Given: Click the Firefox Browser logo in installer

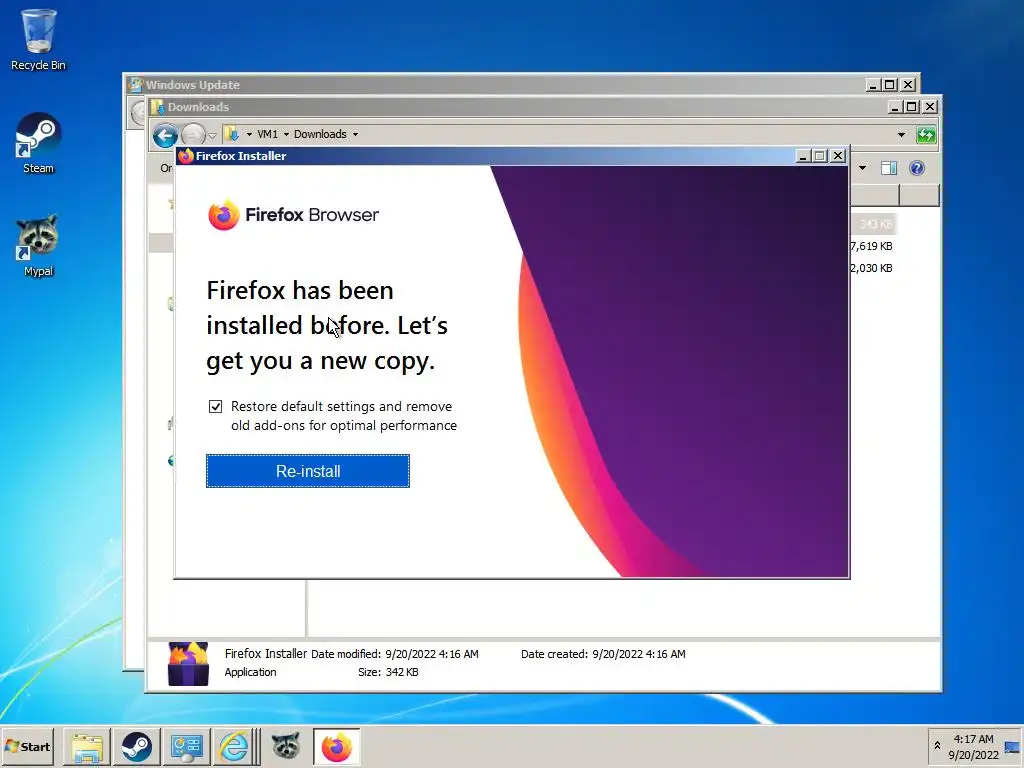Looking at the screenshot, I should pyautogui.click(x=293, y=215).
